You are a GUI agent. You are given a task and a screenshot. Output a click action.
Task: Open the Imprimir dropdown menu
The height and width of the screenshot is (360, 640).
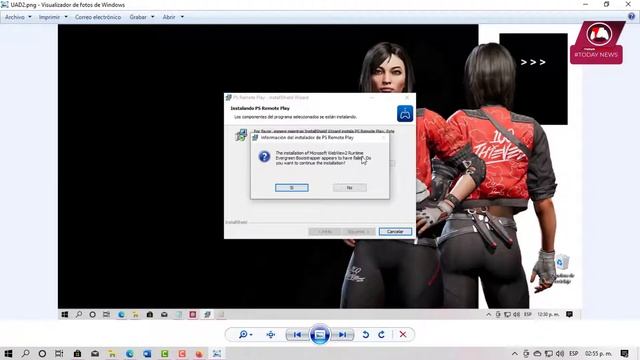53,17
